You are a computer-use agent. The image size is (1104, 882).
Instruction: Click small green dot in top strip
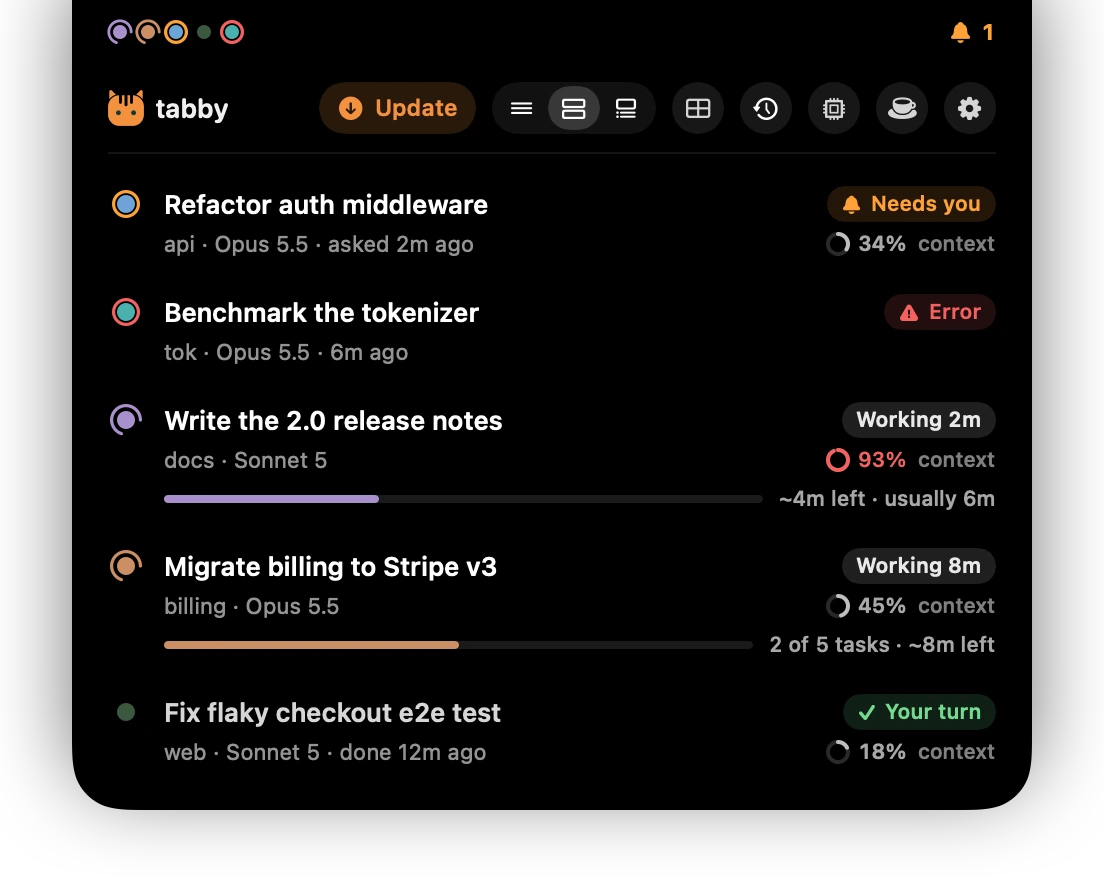pos(204,32)
